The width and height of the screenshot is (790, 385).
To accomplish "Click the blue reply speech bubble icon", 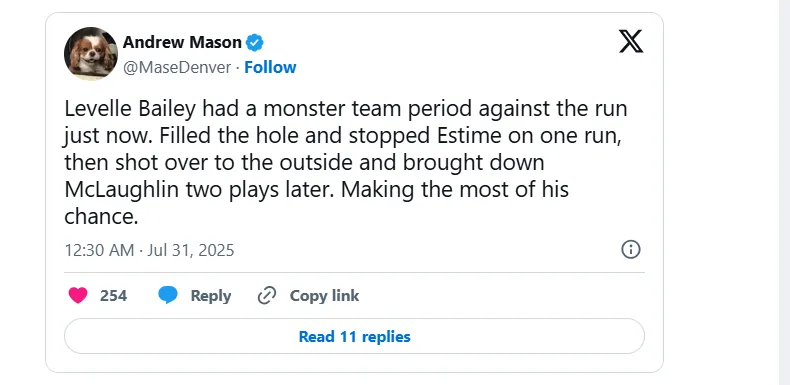I will click(168, 295).
